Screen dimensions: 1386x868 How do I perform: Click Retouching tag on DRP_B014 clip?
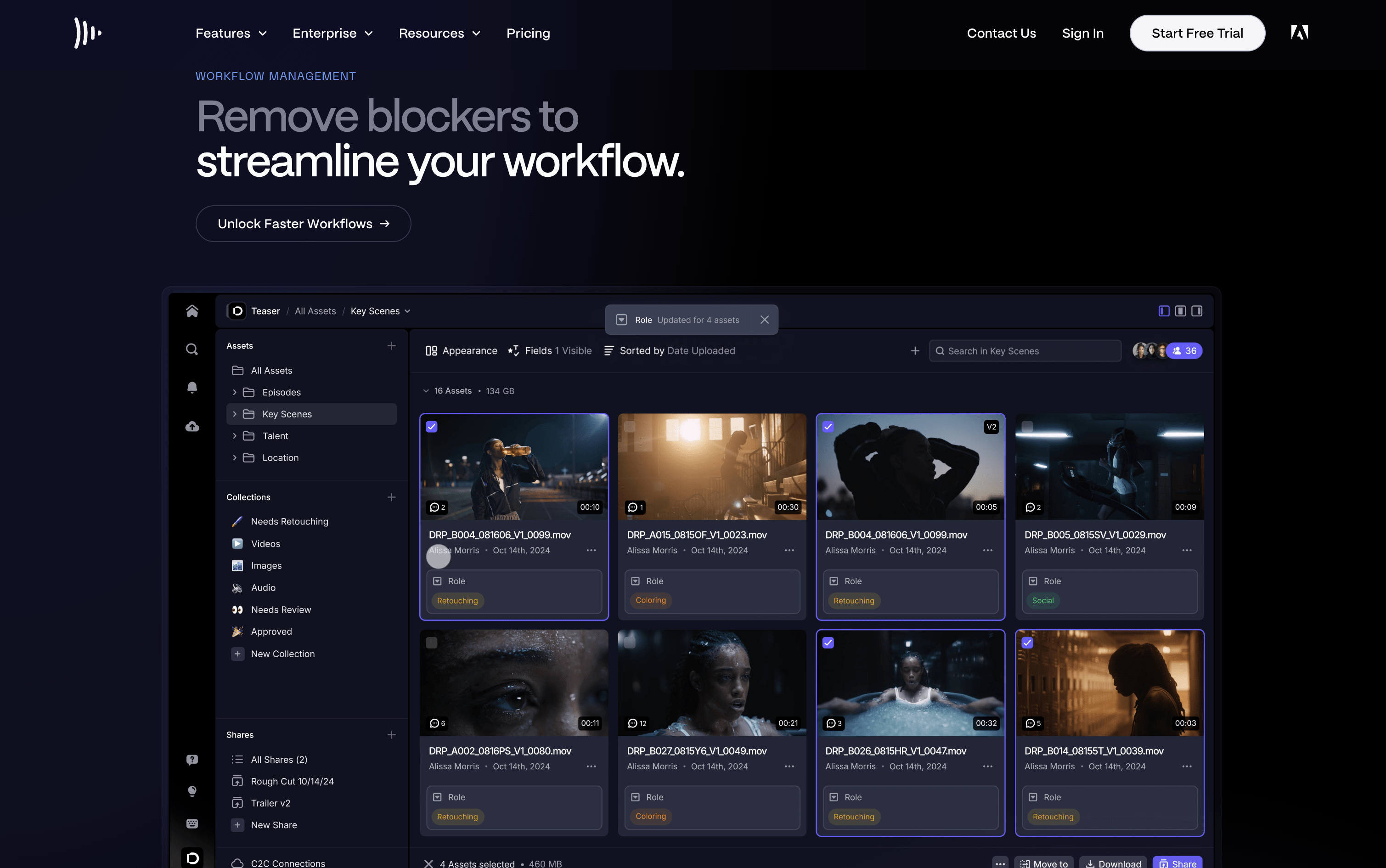[1053, 817]
